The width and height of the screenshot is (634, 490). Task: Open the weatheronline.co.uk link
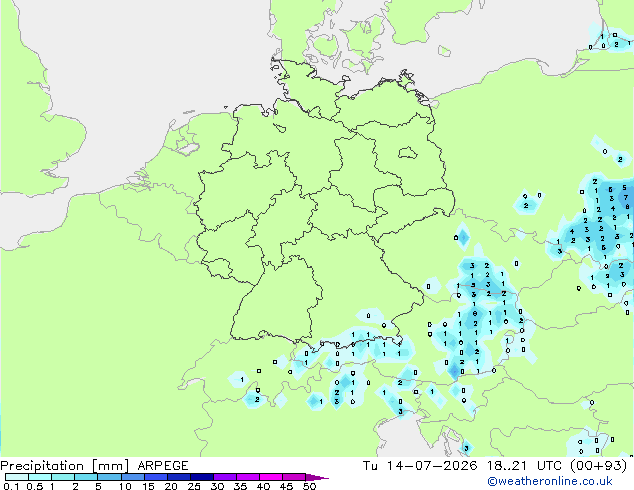(x=550, y=481)
